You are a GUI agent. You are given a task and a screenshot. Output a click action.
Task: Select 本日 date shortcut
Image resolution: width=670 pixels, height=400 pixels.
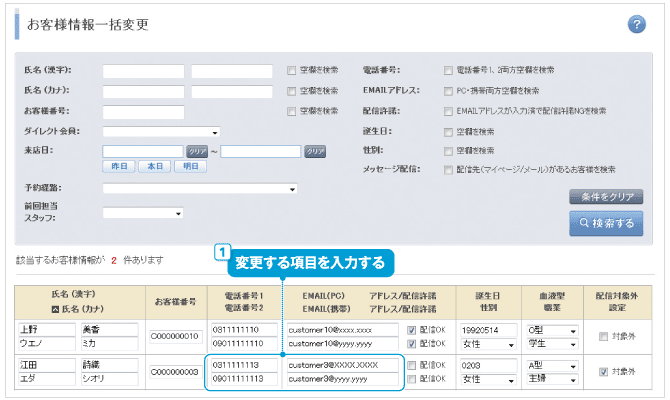click(155, 166)
